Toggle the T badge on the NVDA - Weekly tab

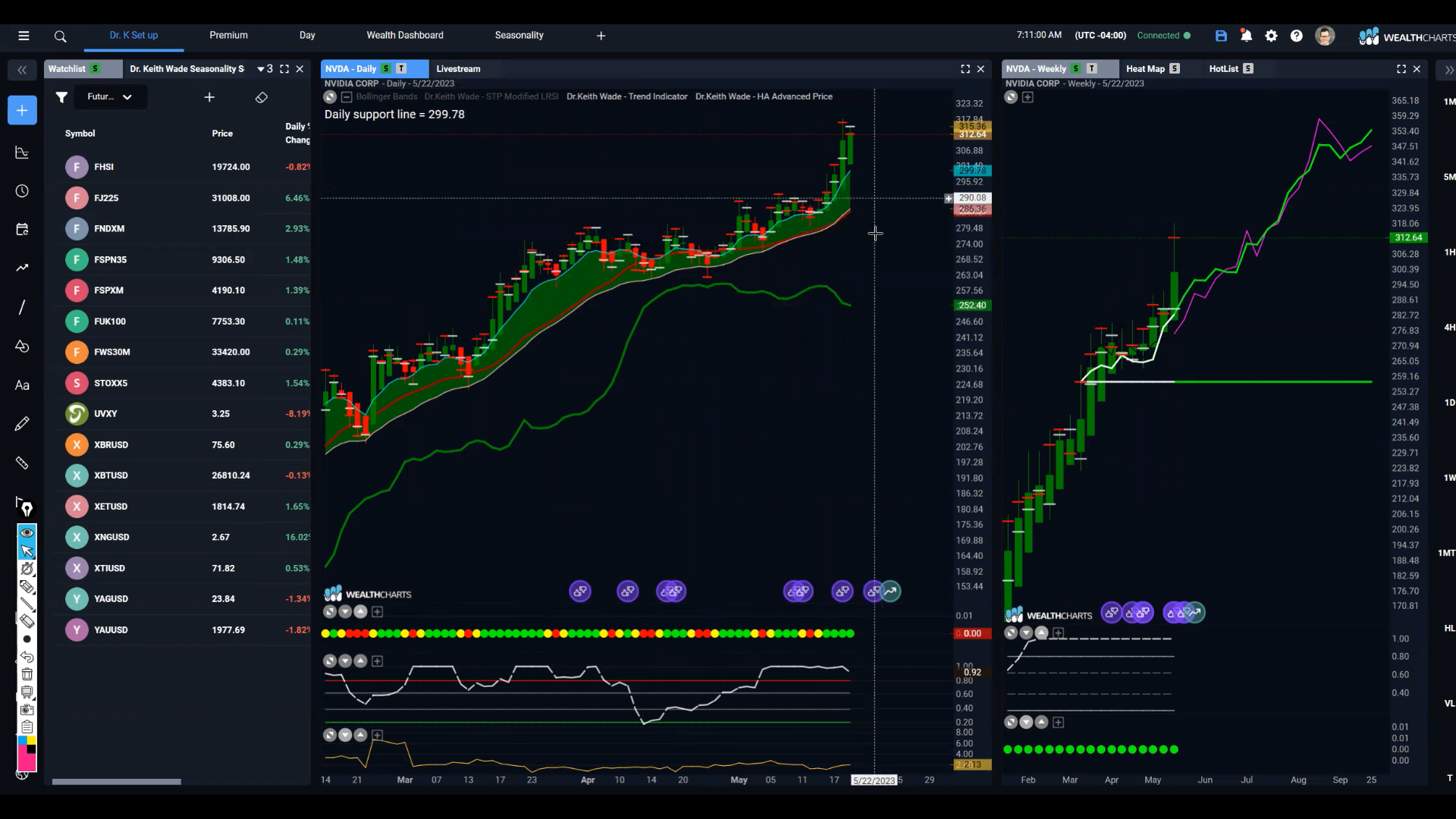(1092, 69)
